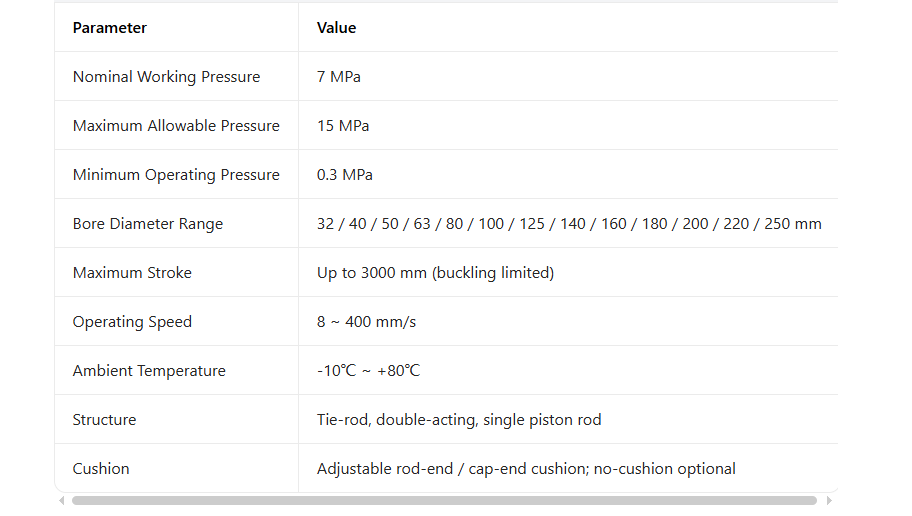Viewport: 912px width, 516px height.
Task: Select the Operating Speed cell
Action: (x=132, y=322)
